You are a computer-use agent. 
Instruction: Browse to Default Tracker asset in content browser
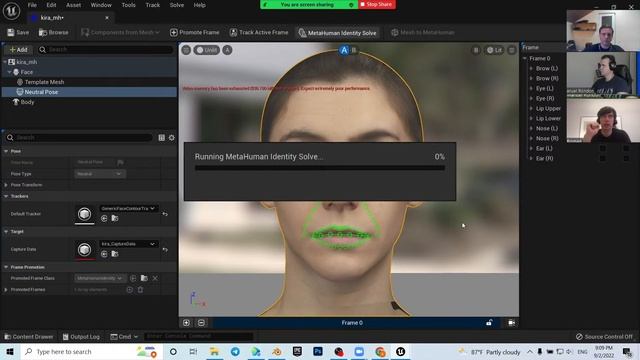click(x=115, y=218)
